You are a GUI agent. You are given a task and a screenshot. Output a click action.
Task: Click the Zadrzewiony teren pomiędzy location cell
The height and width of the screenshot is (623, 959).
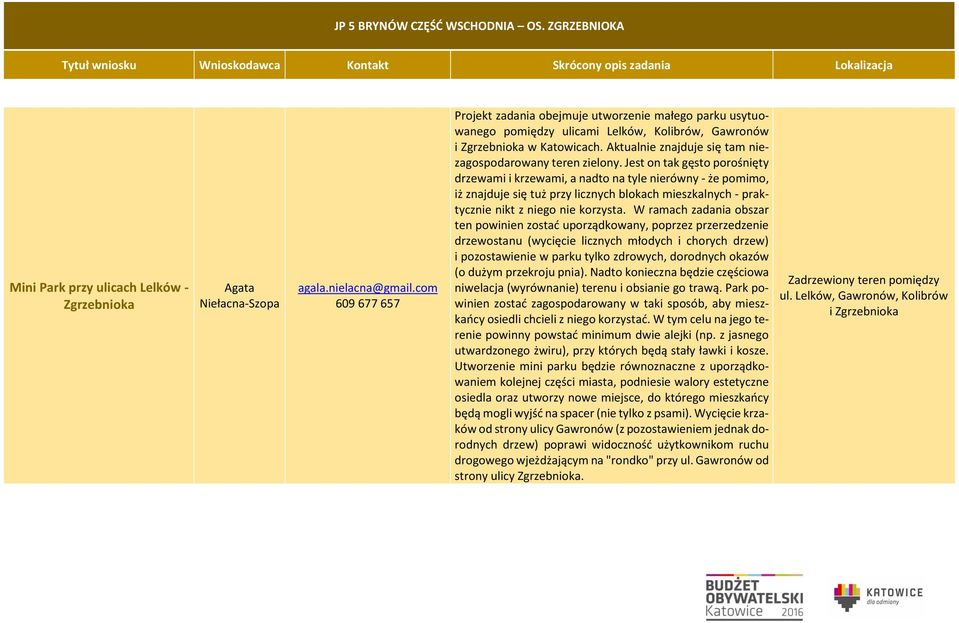864,296
